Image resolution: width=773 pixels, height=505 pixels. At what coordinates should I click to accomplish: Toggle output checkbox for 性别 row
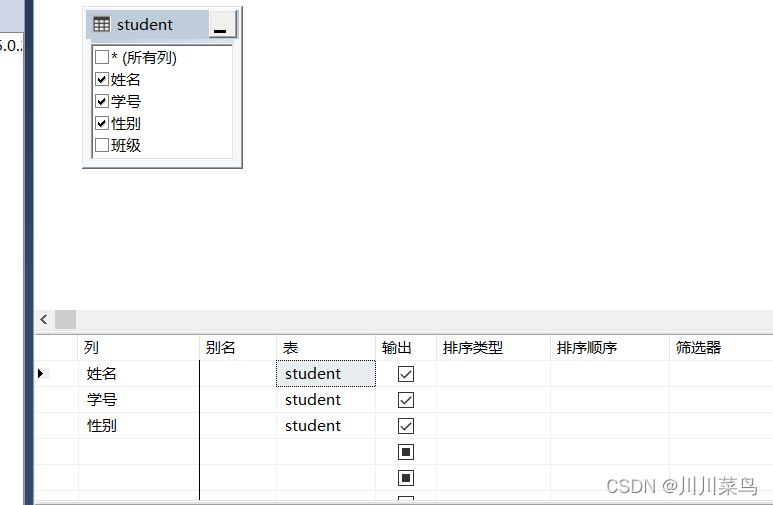[406, 426]
